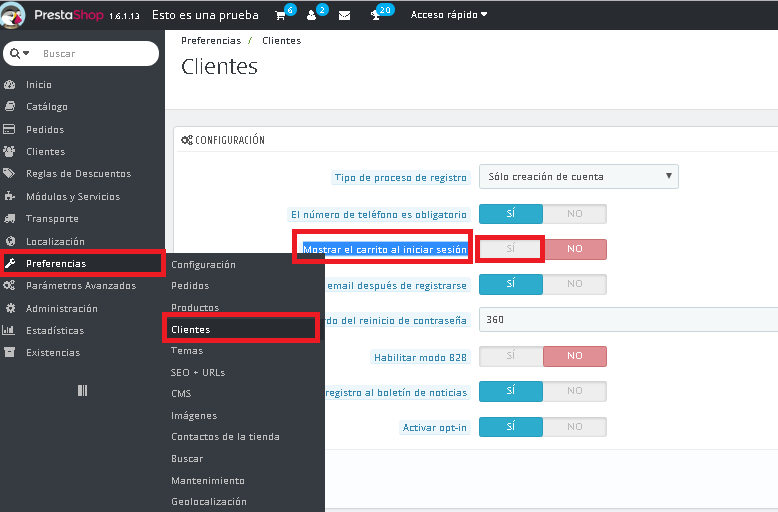Choose SEO + URLs from submenu
The width and height of the screenshot is (778, 512).
click(198, 372)
